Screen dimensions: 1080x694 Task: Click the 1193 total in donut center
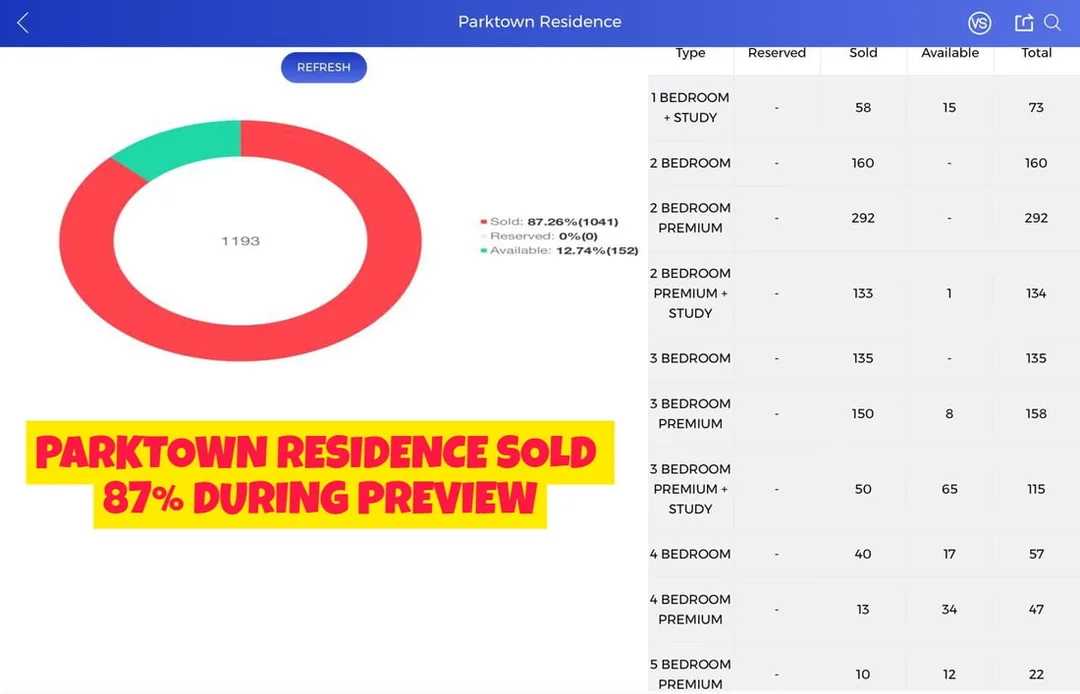click(x=240, y=241)
